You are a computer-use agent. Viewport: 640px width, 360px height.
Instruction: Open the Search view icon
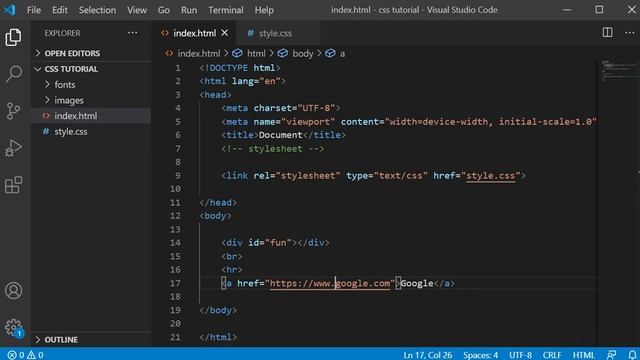[13, 74]
